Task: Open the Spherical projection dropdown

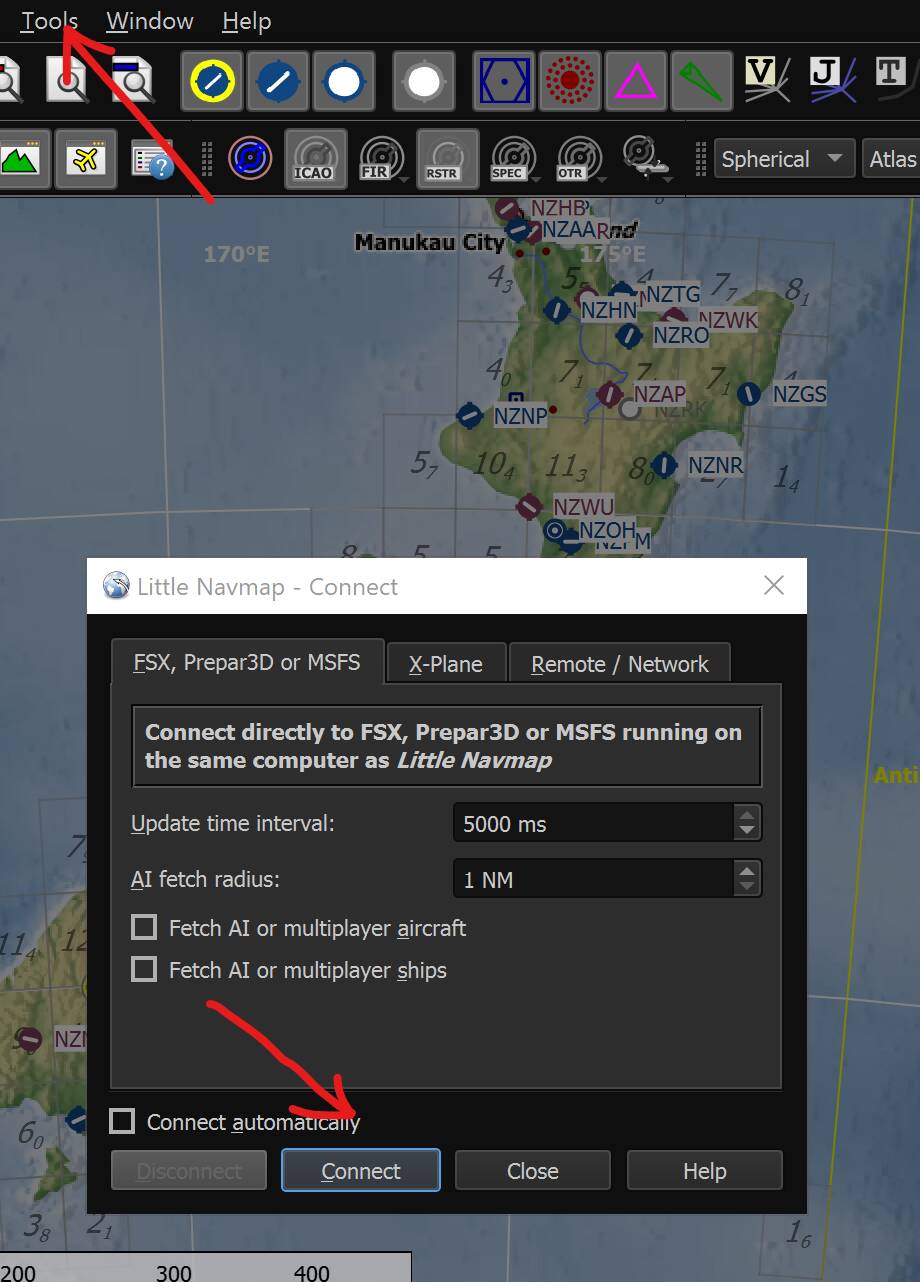Action: tap(785, 159)
